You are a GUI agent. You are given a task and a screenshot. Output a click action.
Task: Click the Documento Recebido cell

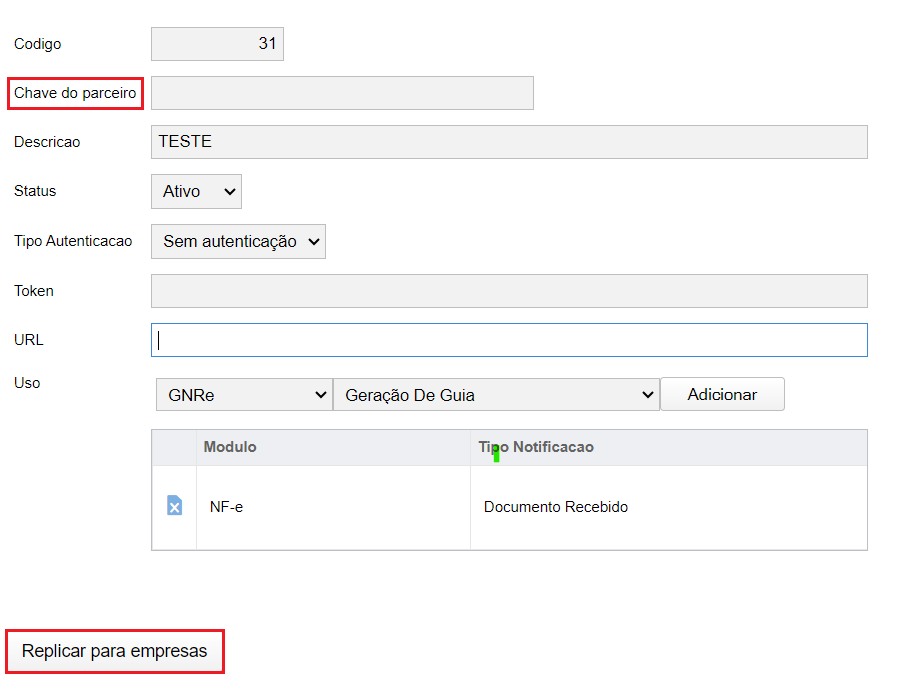click(555, 507)
